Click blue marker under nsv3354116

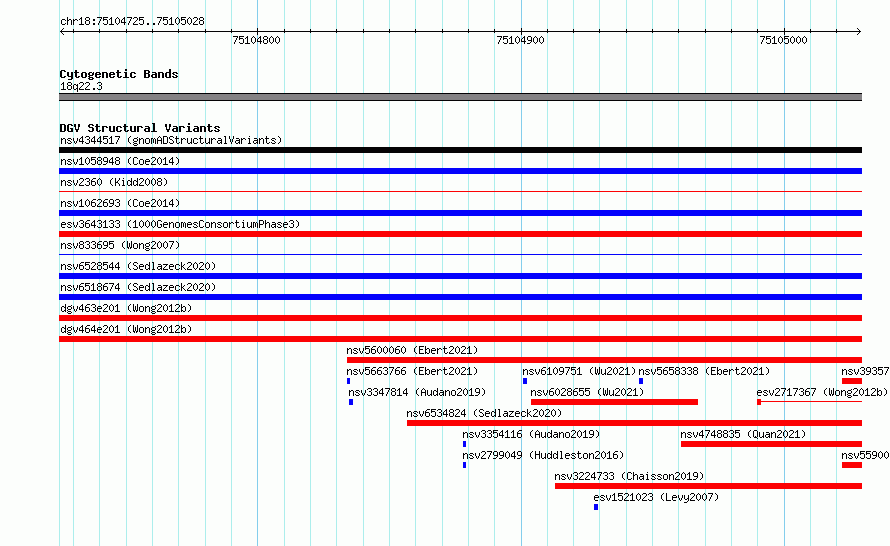coord(464,444)
